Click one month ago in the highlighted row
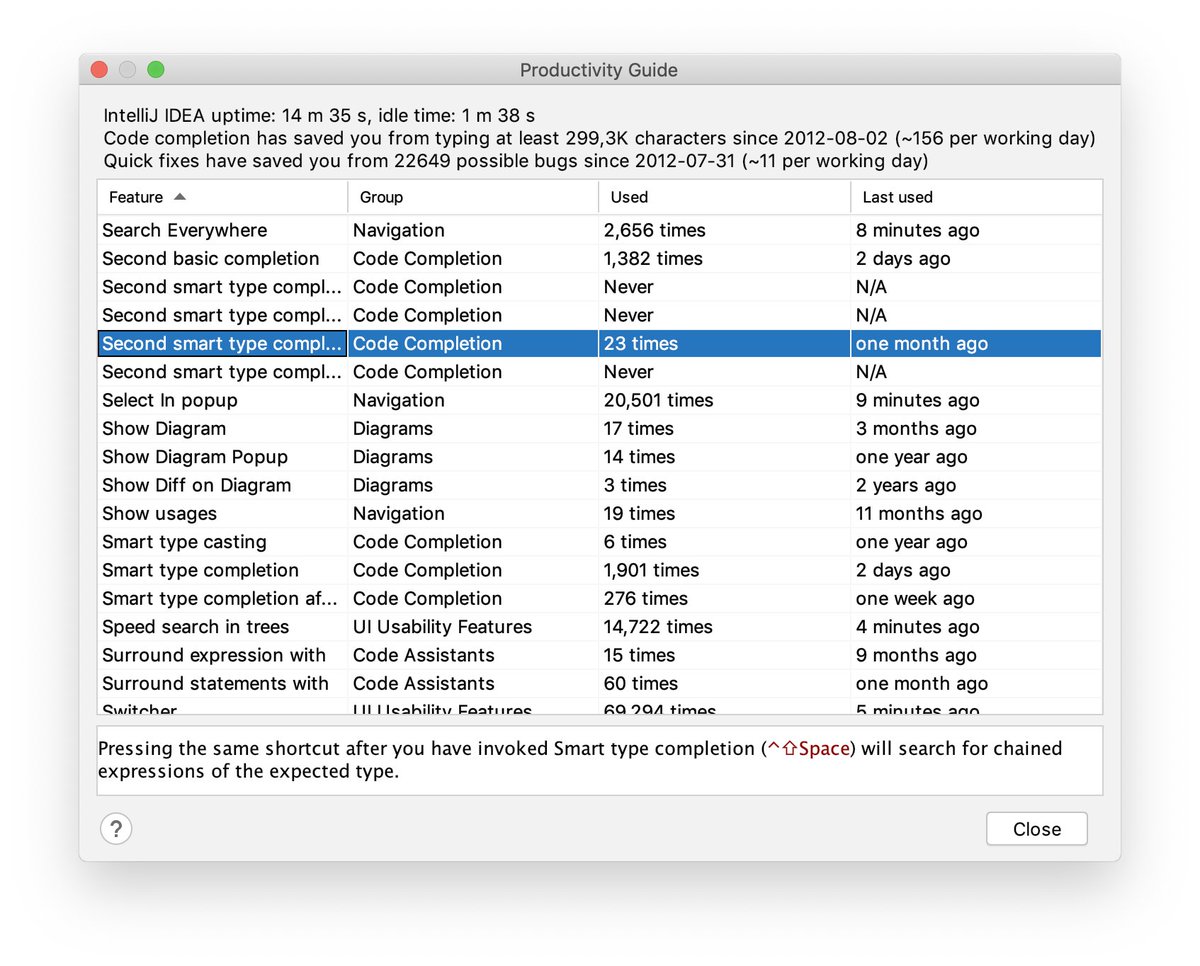This screenshot has height=966, width=1200. (976, 343)
